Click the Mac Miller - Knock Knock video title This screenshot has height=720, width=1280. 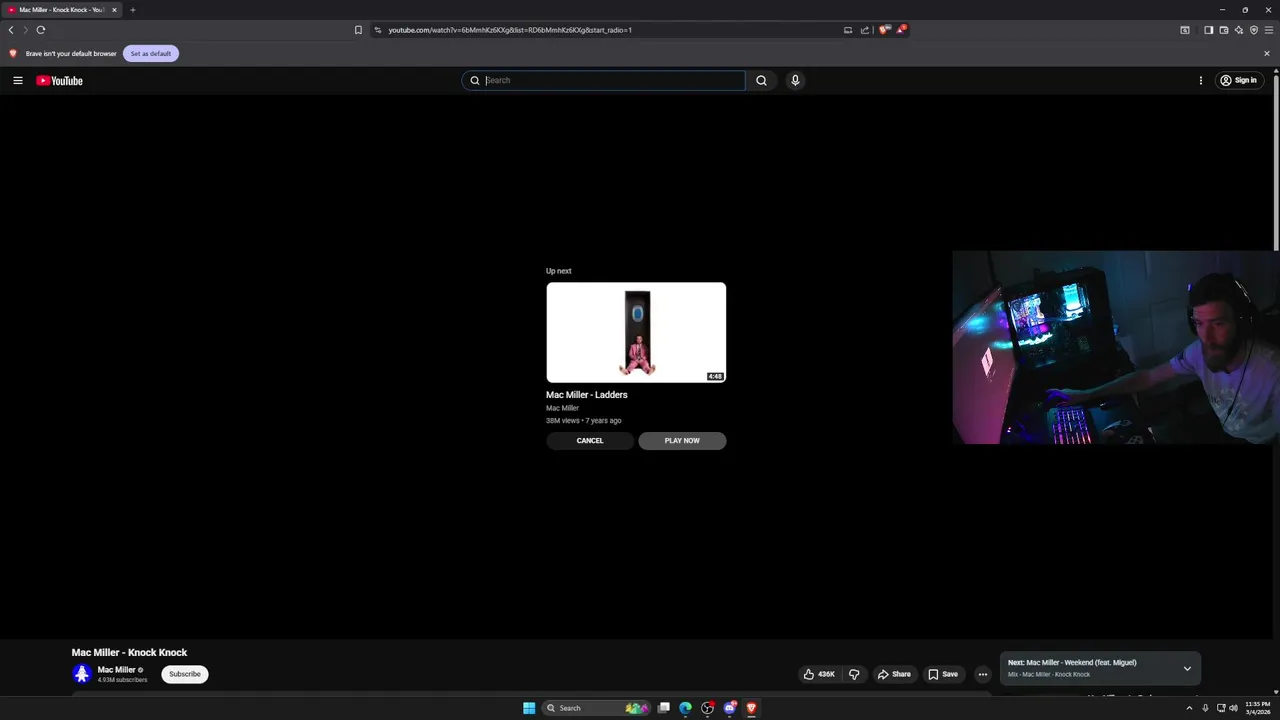tap(129, 653)
